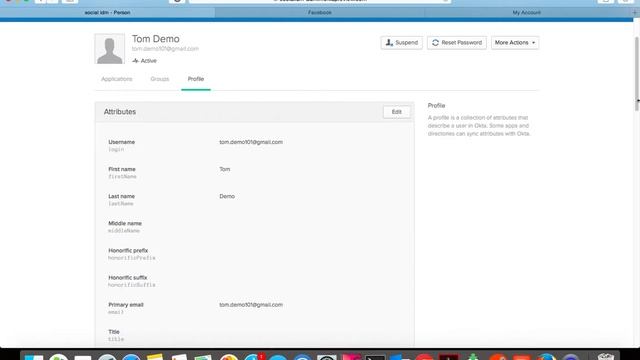Click the Reset Password button
The image size is (640, 360).
[x=457, y=42]
